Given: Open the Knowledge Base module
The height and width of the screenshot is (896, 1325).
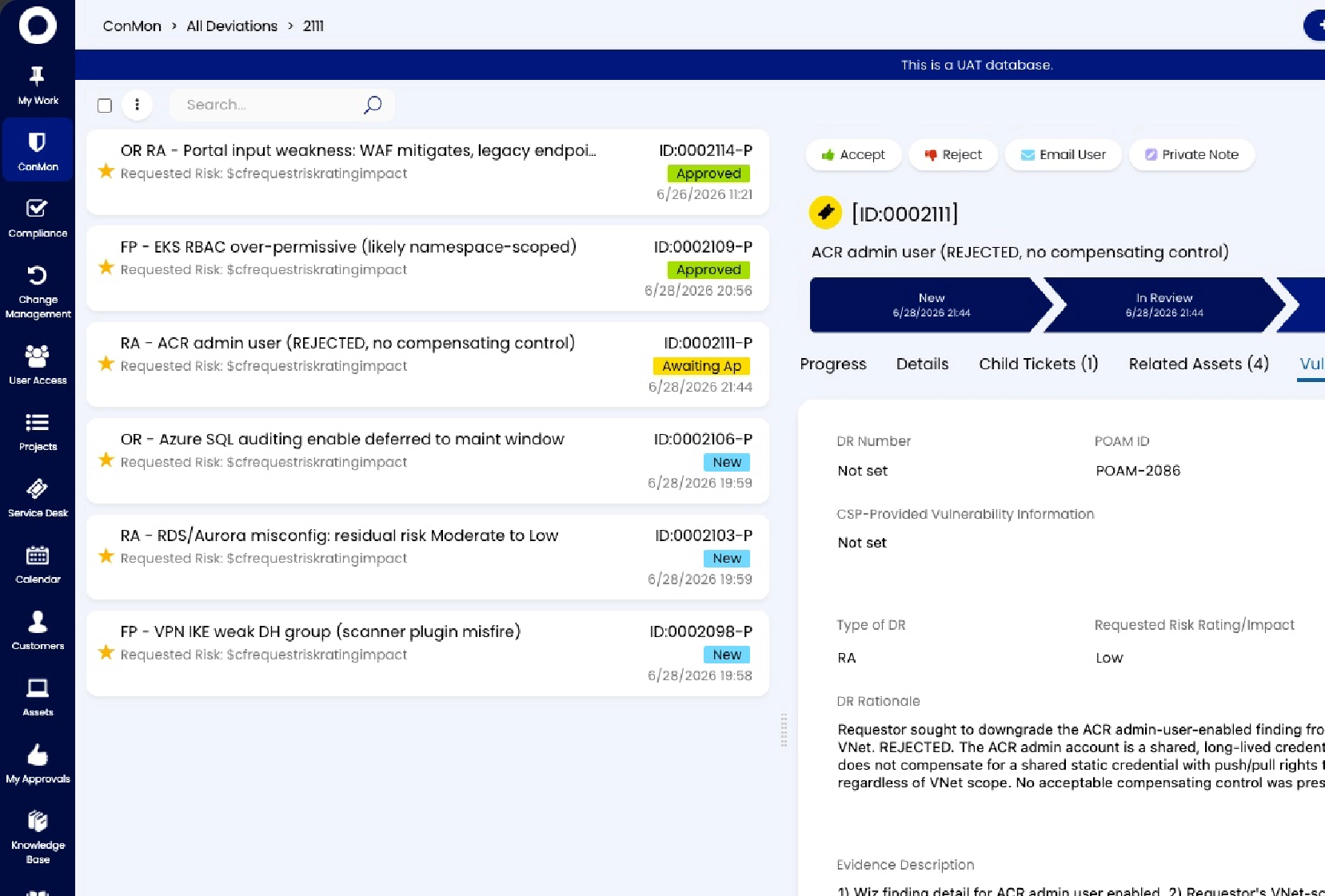Looking at the screenshot, I should [x=38, y=837].
